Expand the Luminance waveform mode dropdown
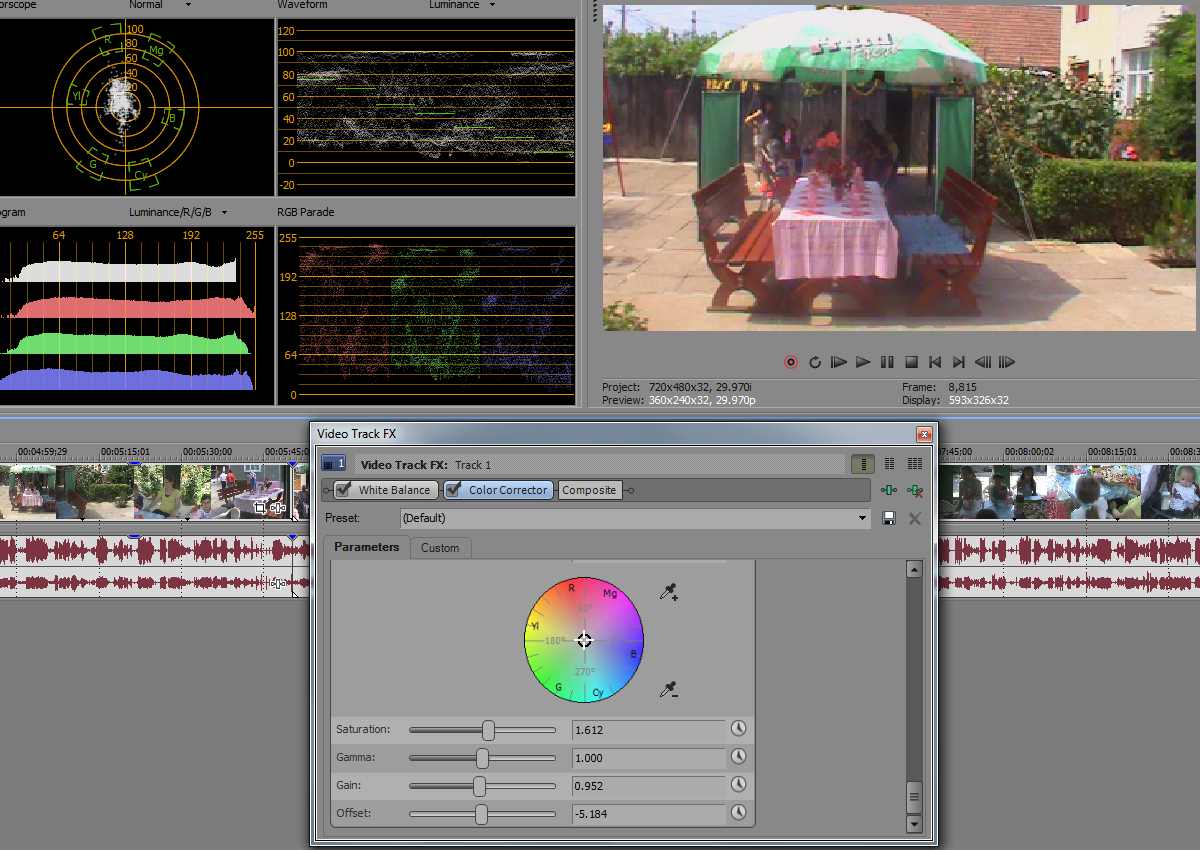 pos(491,5)
